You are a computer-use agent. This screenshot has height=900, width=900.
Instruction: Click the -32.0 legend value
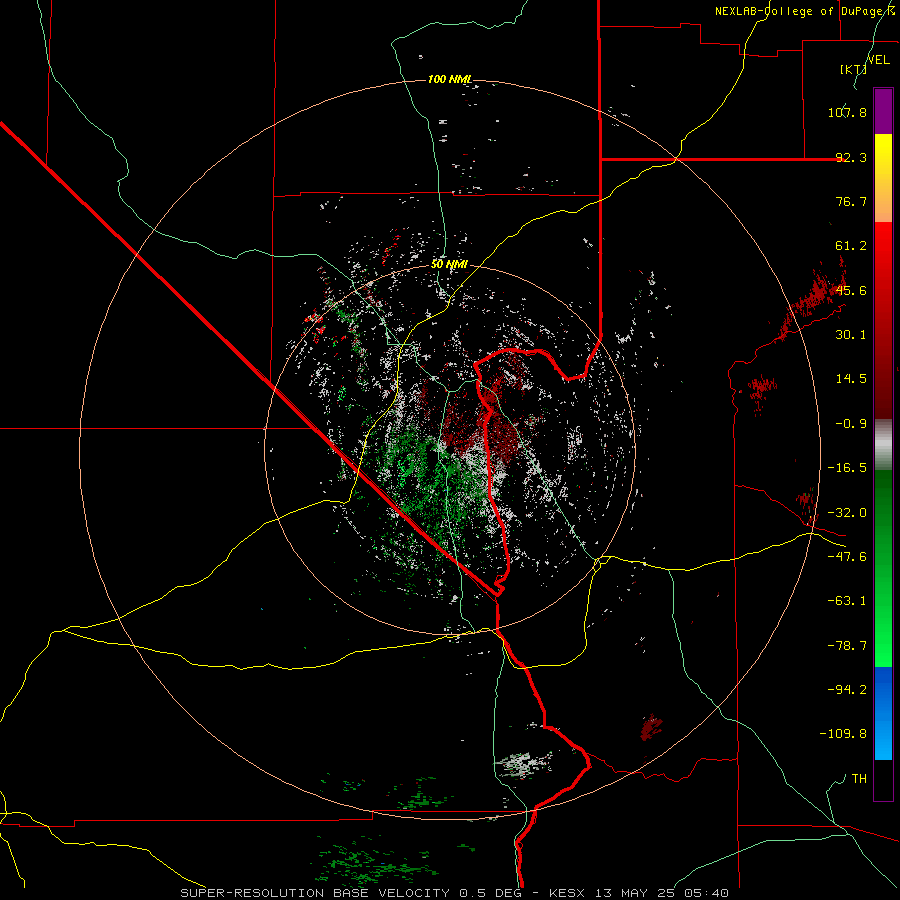pyautogui.click(x=847, y=513)
